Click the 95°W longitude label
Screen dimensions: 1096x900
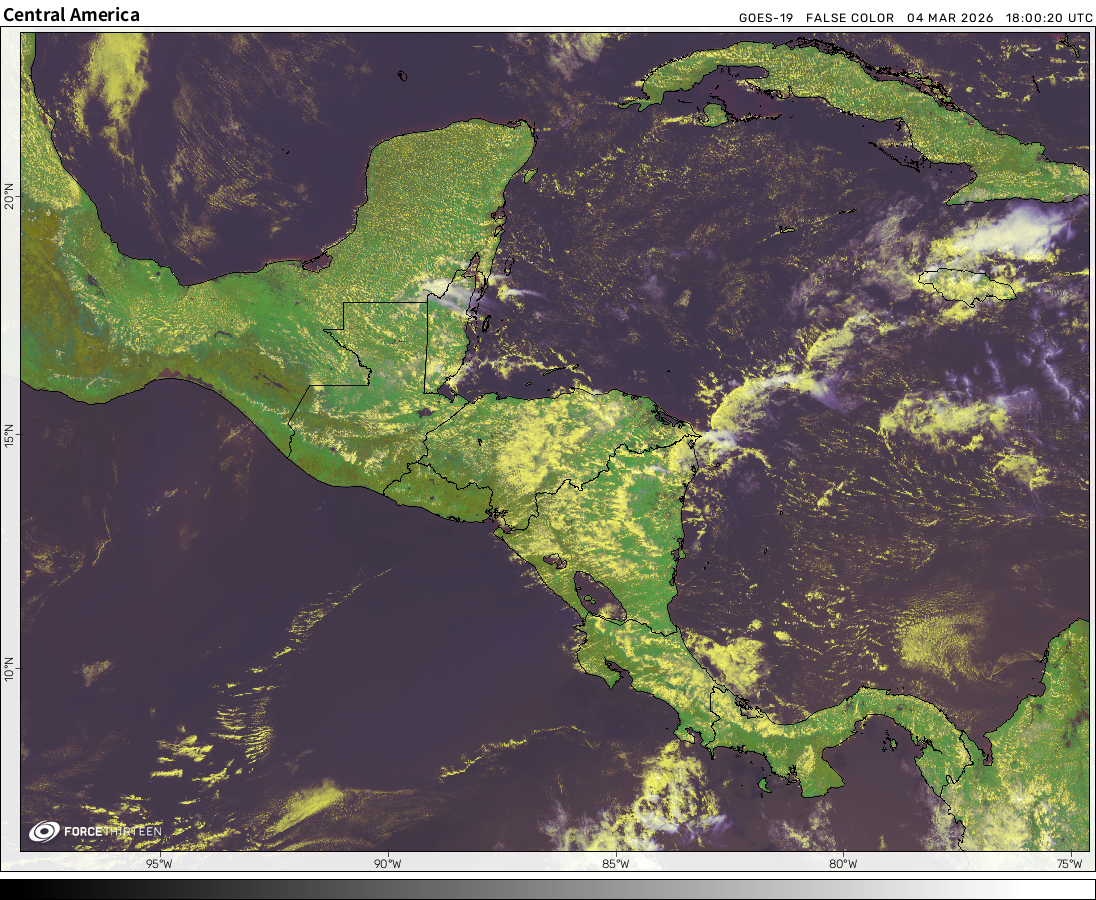pos(159,864)
